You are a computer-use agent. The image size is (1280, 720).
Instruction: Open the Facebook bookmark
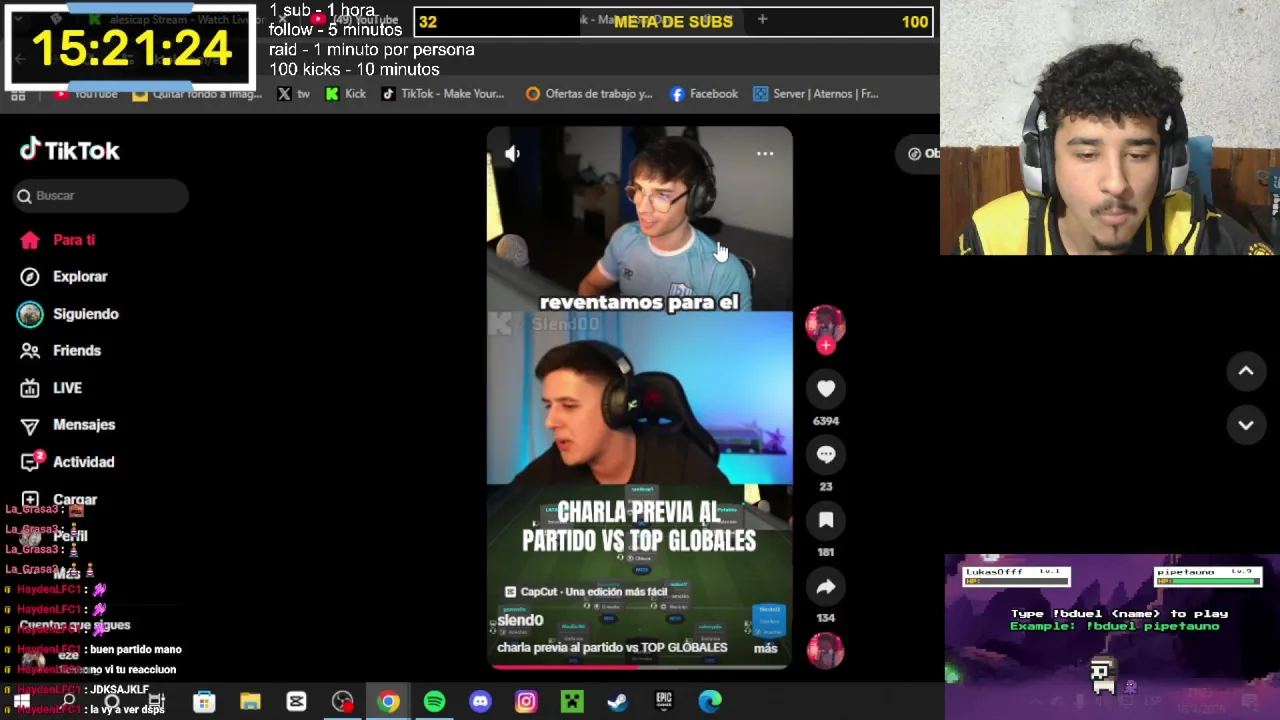click(704, 94)
